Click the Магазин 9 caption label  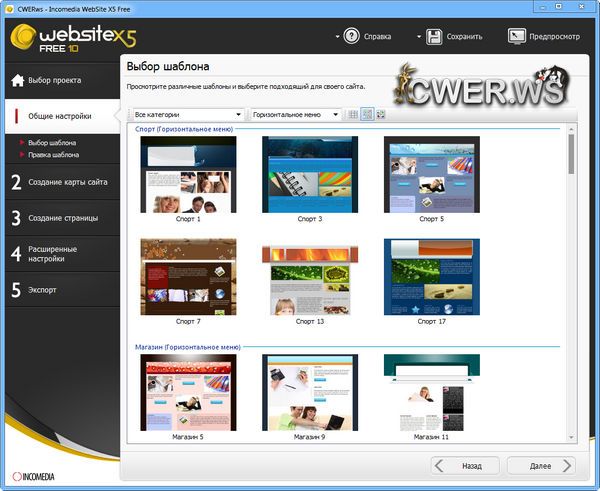click(310, 437)
